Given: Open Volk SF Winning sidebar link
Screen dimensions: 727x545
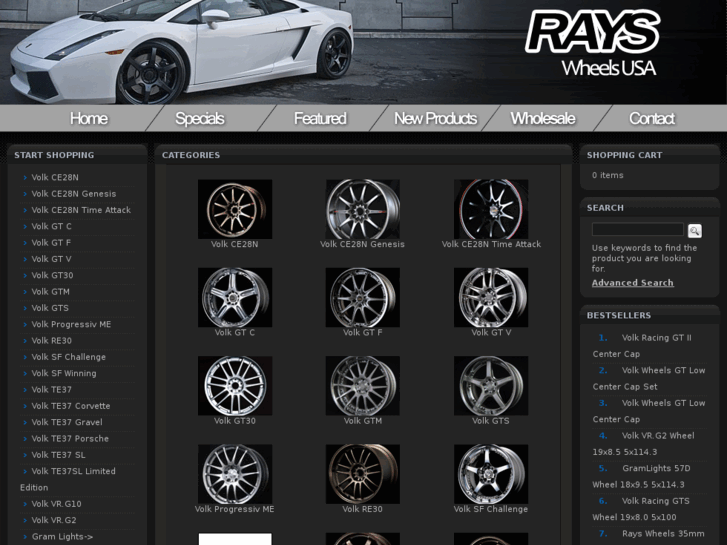Looking at the screenshot, I should pyautogui.click(x=64, y=373).
